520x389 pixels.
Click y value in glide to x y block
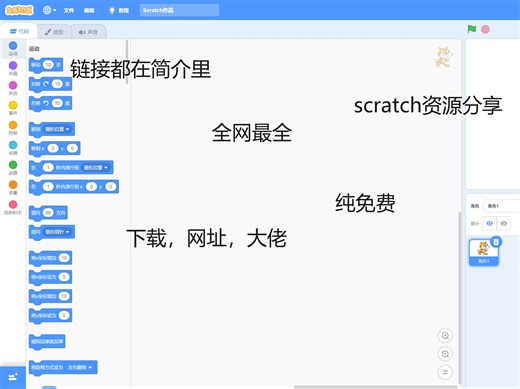[x=110, y=187]
